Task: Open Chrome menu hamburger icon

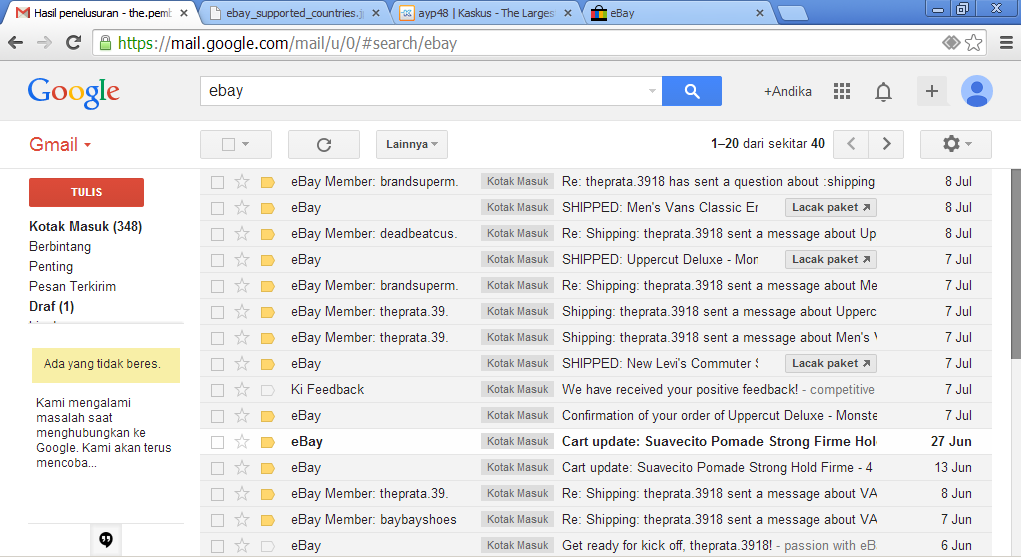Action: pos(1006,43)
